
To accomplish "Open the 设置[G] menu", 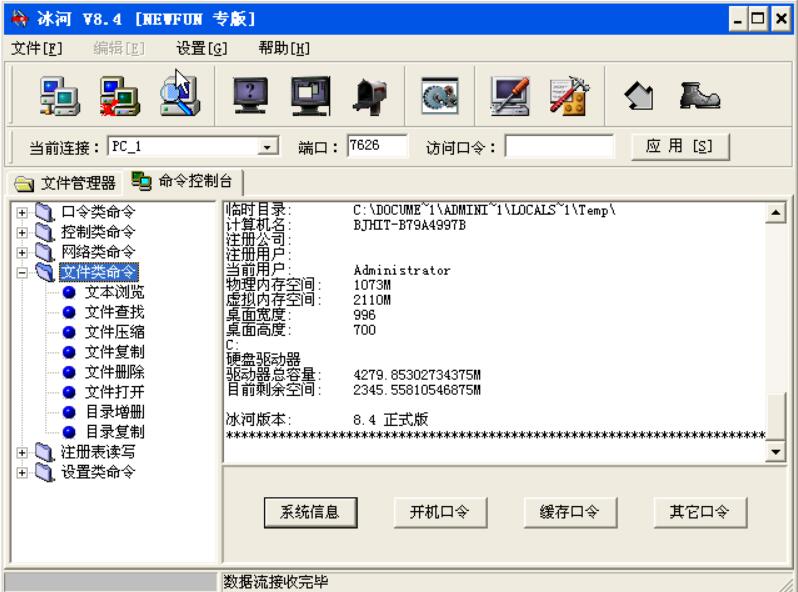I will 202,48.
